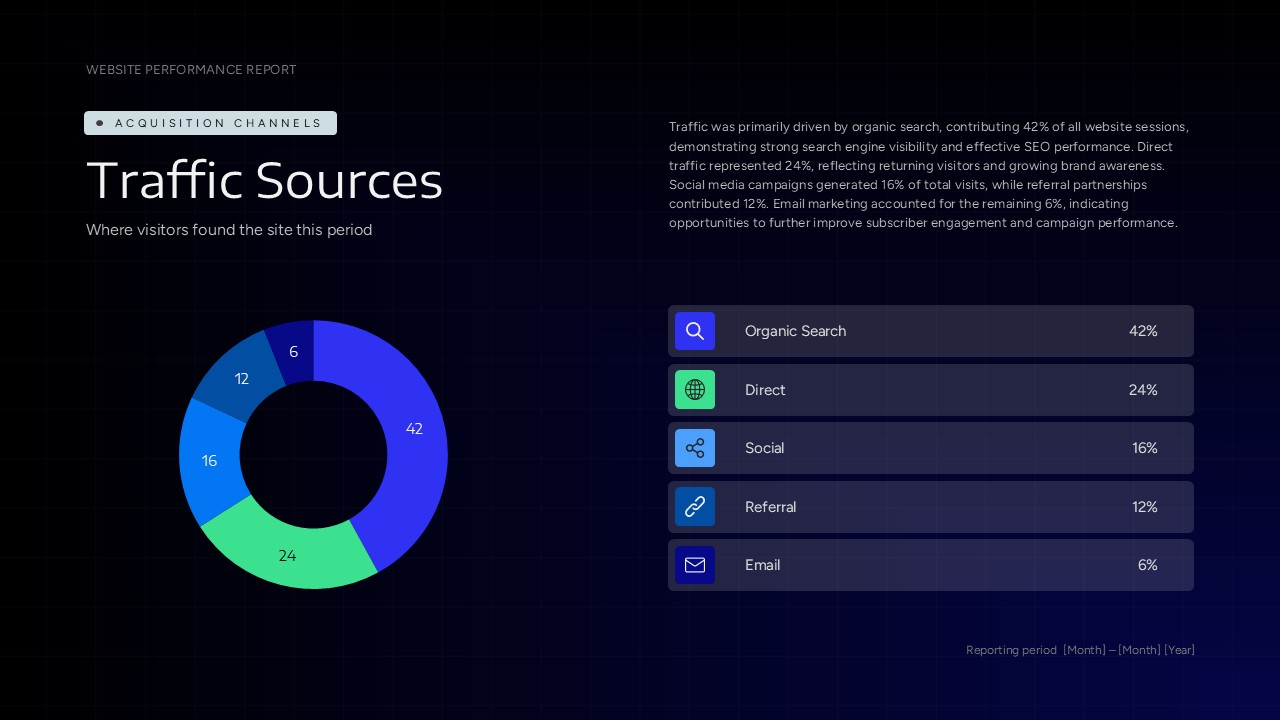This screenshot has height=720, width=1280.
Task: Click the chain link icon beside Referral
Action: pos(695,507)
